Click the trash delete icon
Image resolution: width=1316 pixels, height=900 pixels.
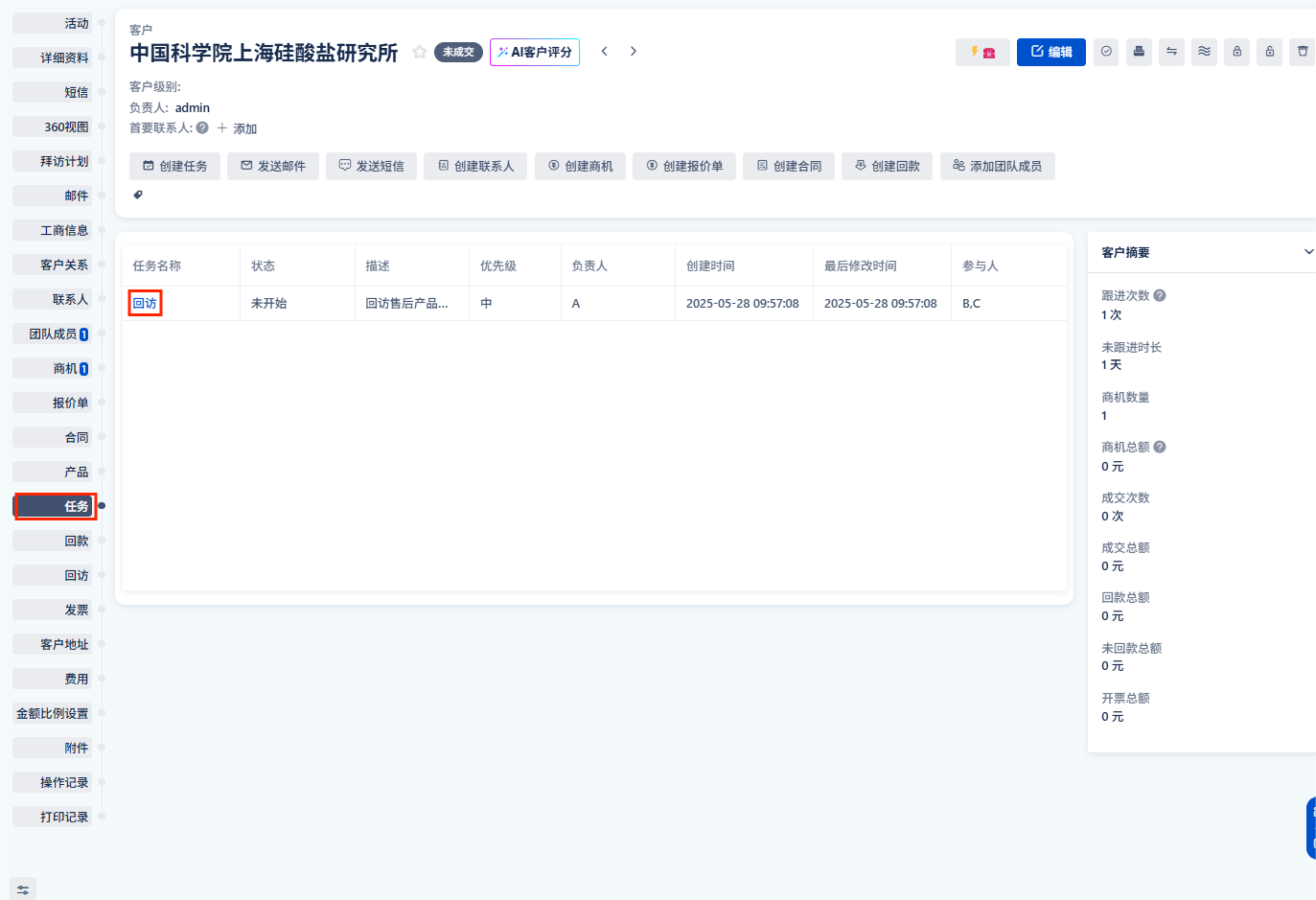click(x=1303, y=52)
